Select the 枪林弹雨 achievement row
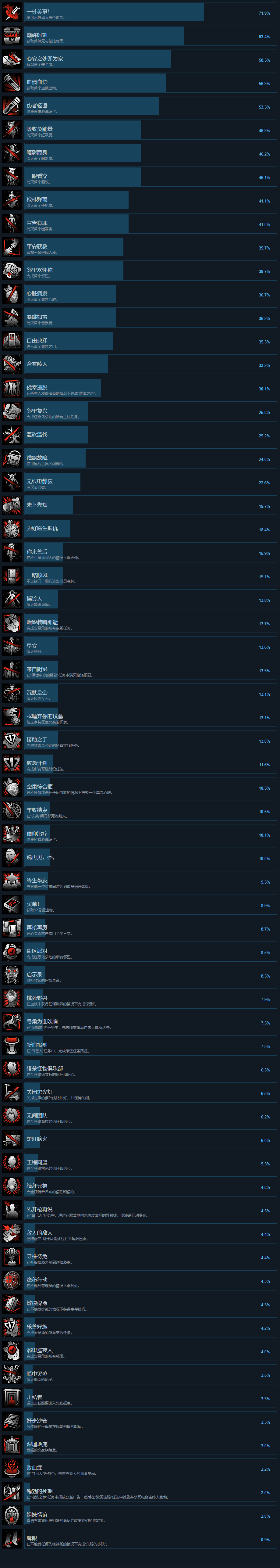280x1568 pixels. click(140, 200)
